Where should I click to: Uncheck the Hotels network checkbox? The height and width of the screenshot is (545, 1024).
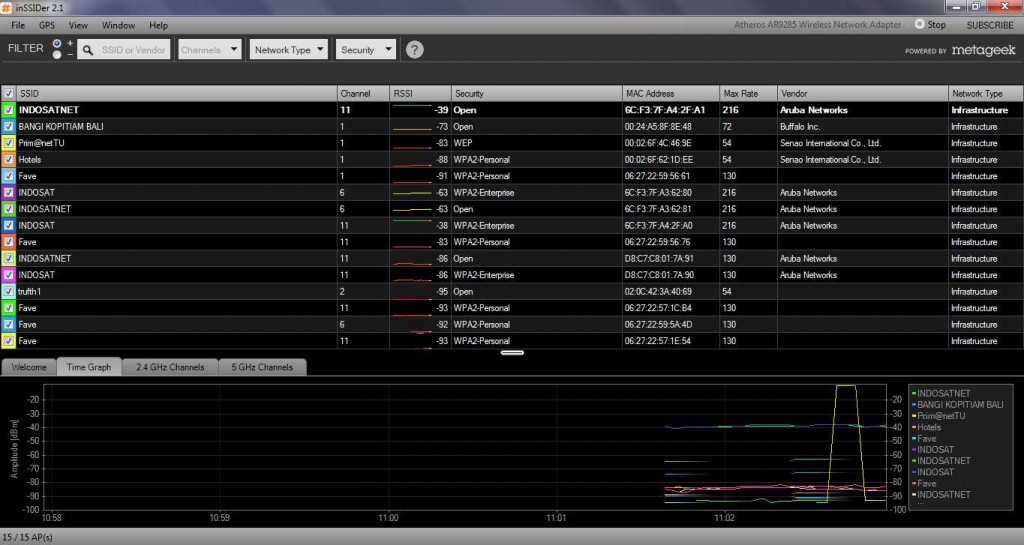pos(8,159)
